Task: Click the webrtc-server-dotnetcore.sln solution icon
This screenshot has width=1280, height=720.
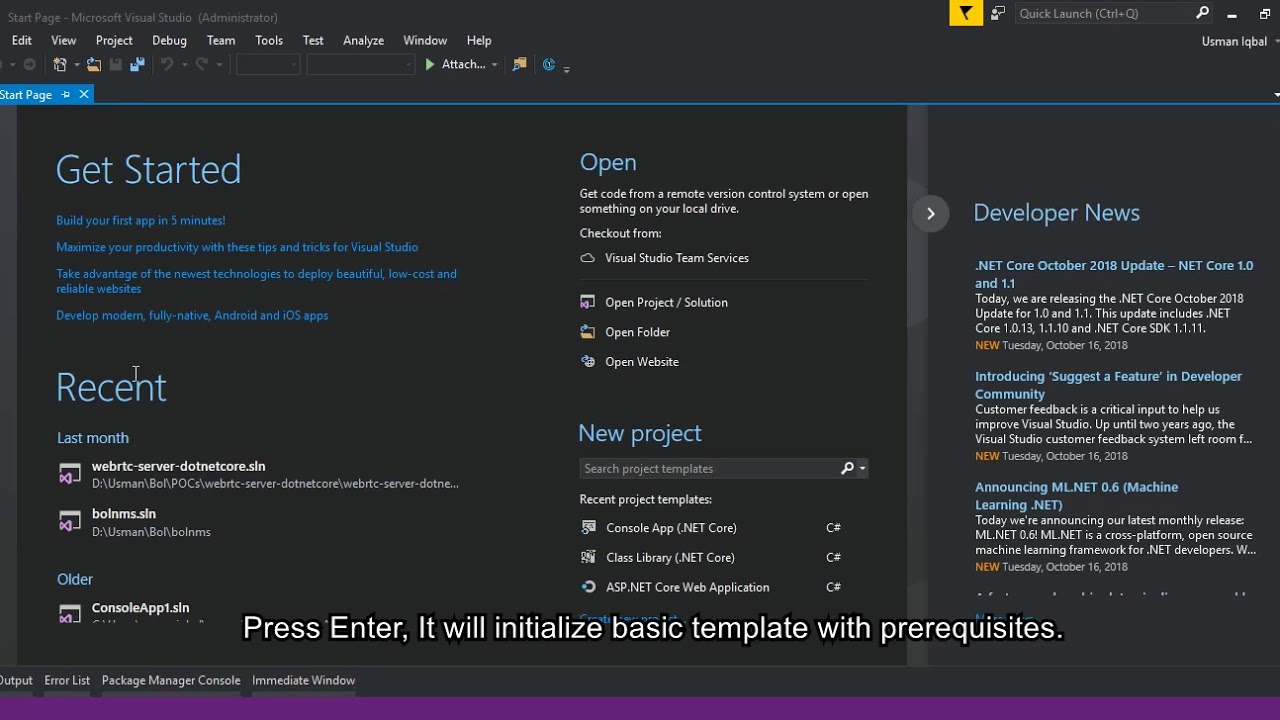Action: [x=69, y=475]
